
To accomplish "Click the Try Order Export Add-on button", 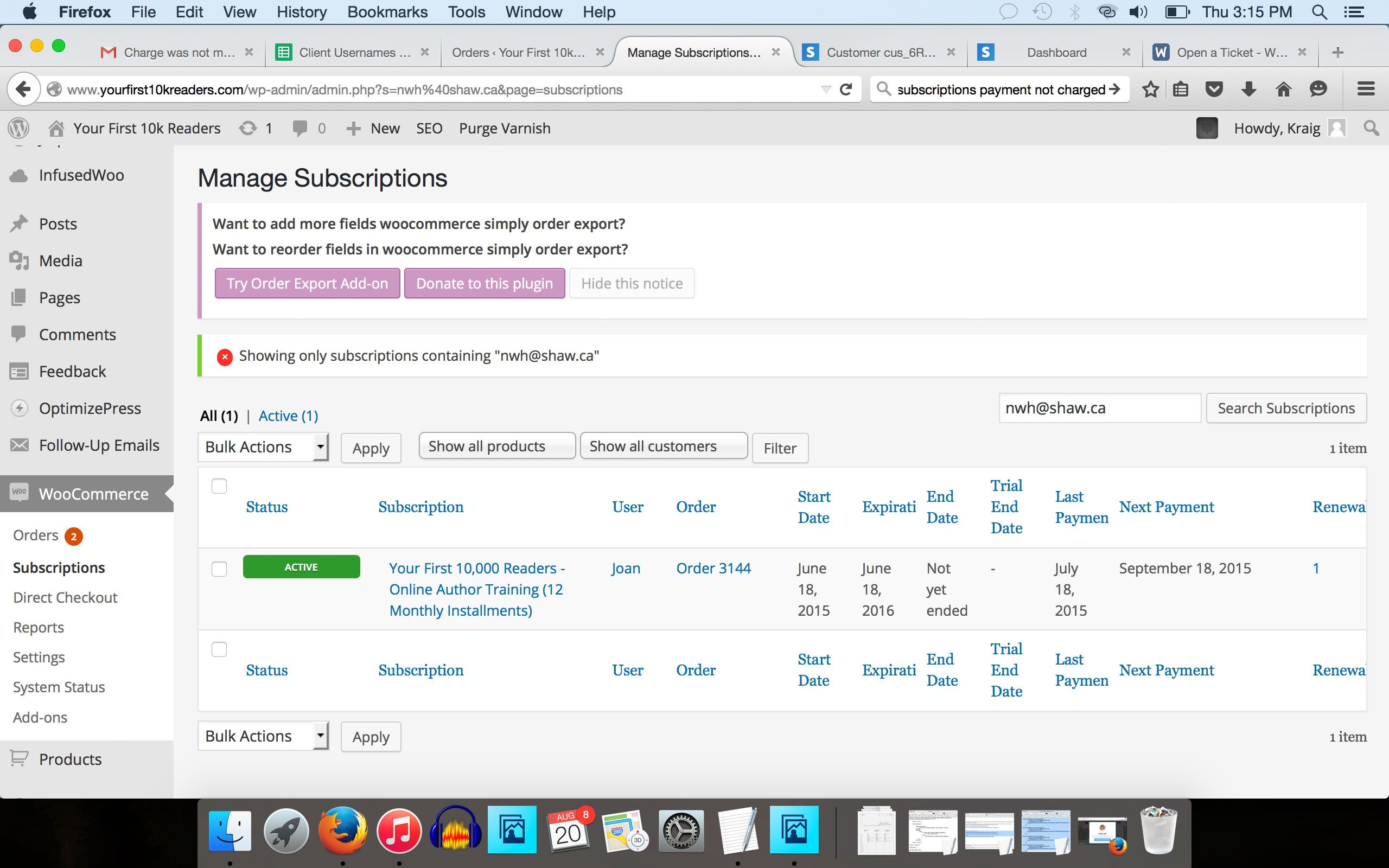I will click(307, 284).
